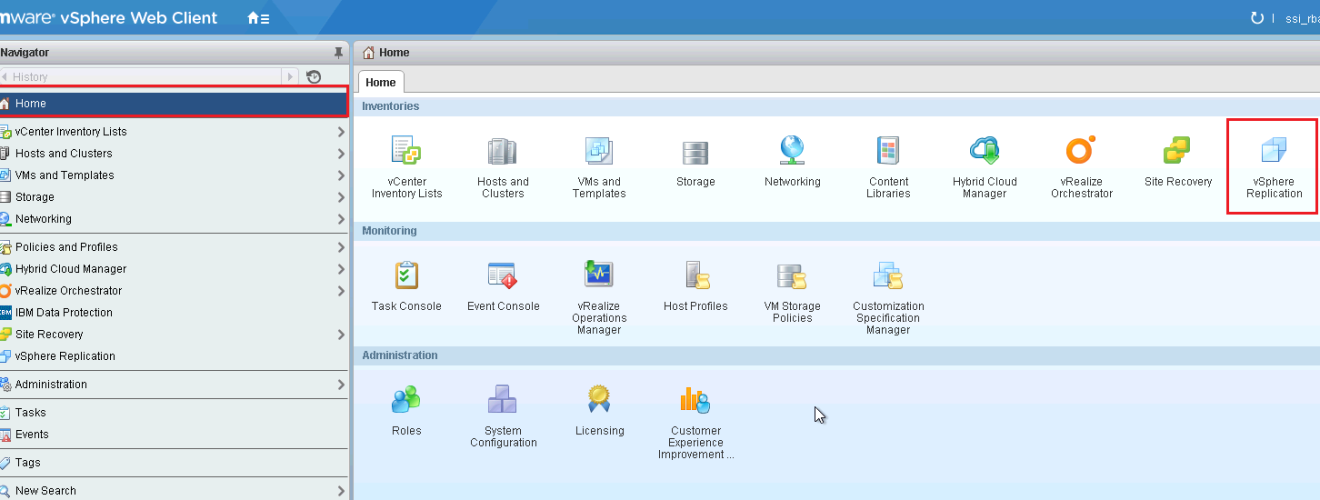Open Tags in the Navigator

click(174, 463)
